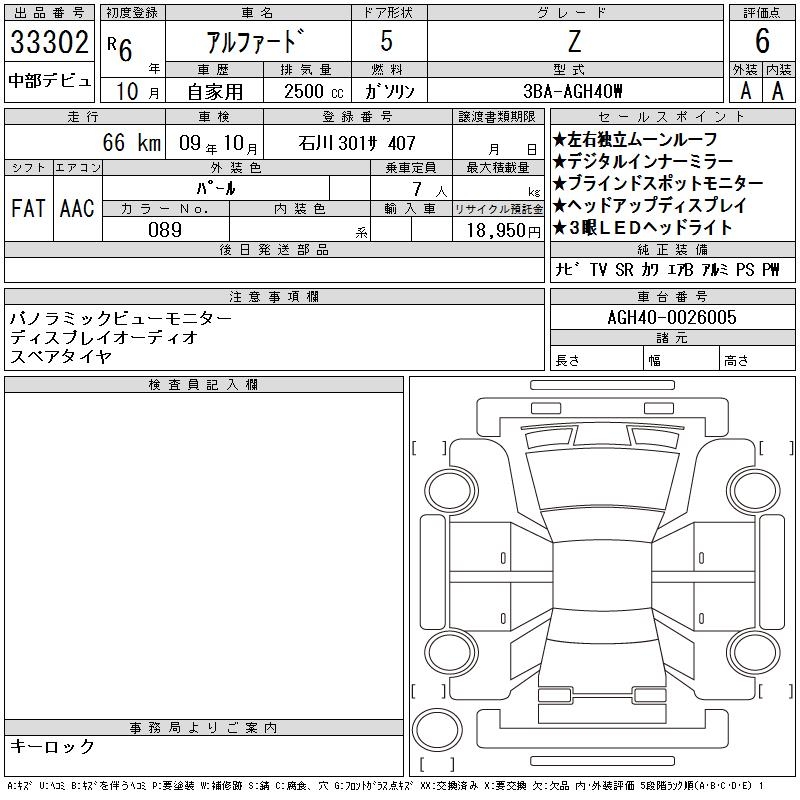Select the キーロック notice text

tap(52, 746)
